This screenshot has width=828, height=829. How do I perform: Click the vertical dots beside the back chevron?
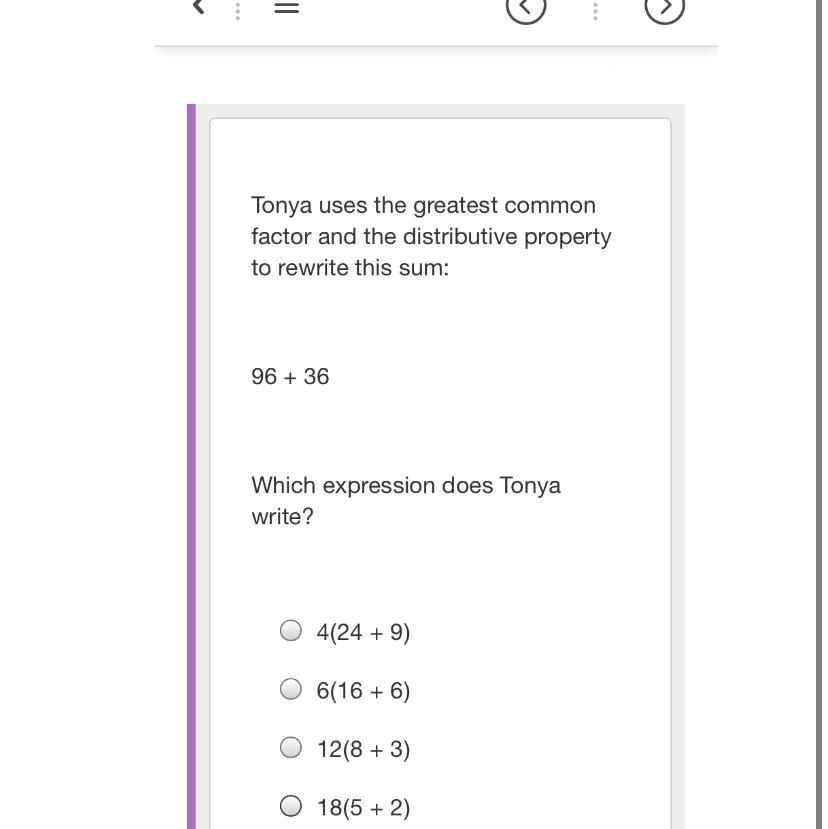pyautogui.click(x=237, y=10)
